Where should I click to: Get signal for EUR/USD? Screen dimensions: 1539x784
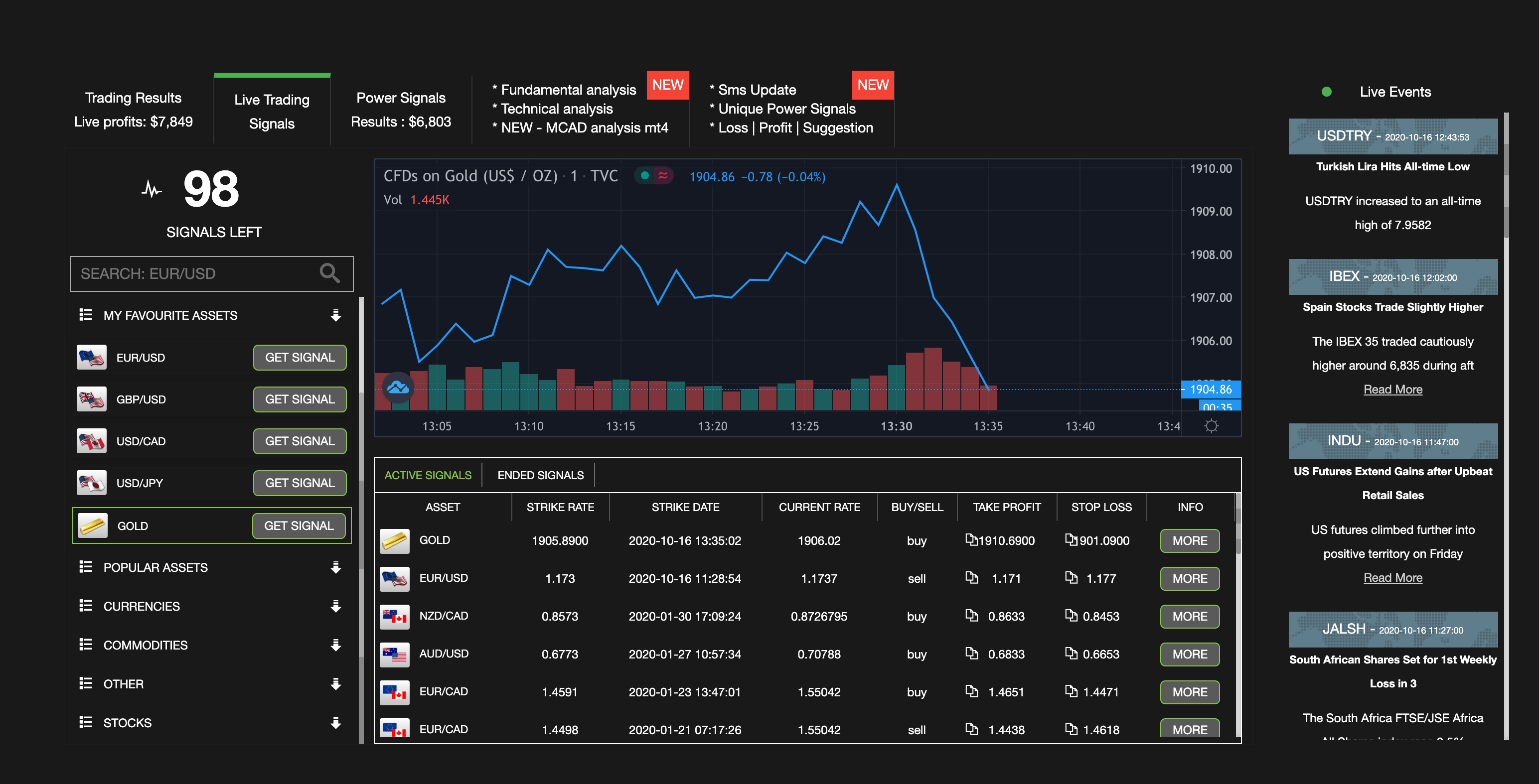[x=300, y=357]
